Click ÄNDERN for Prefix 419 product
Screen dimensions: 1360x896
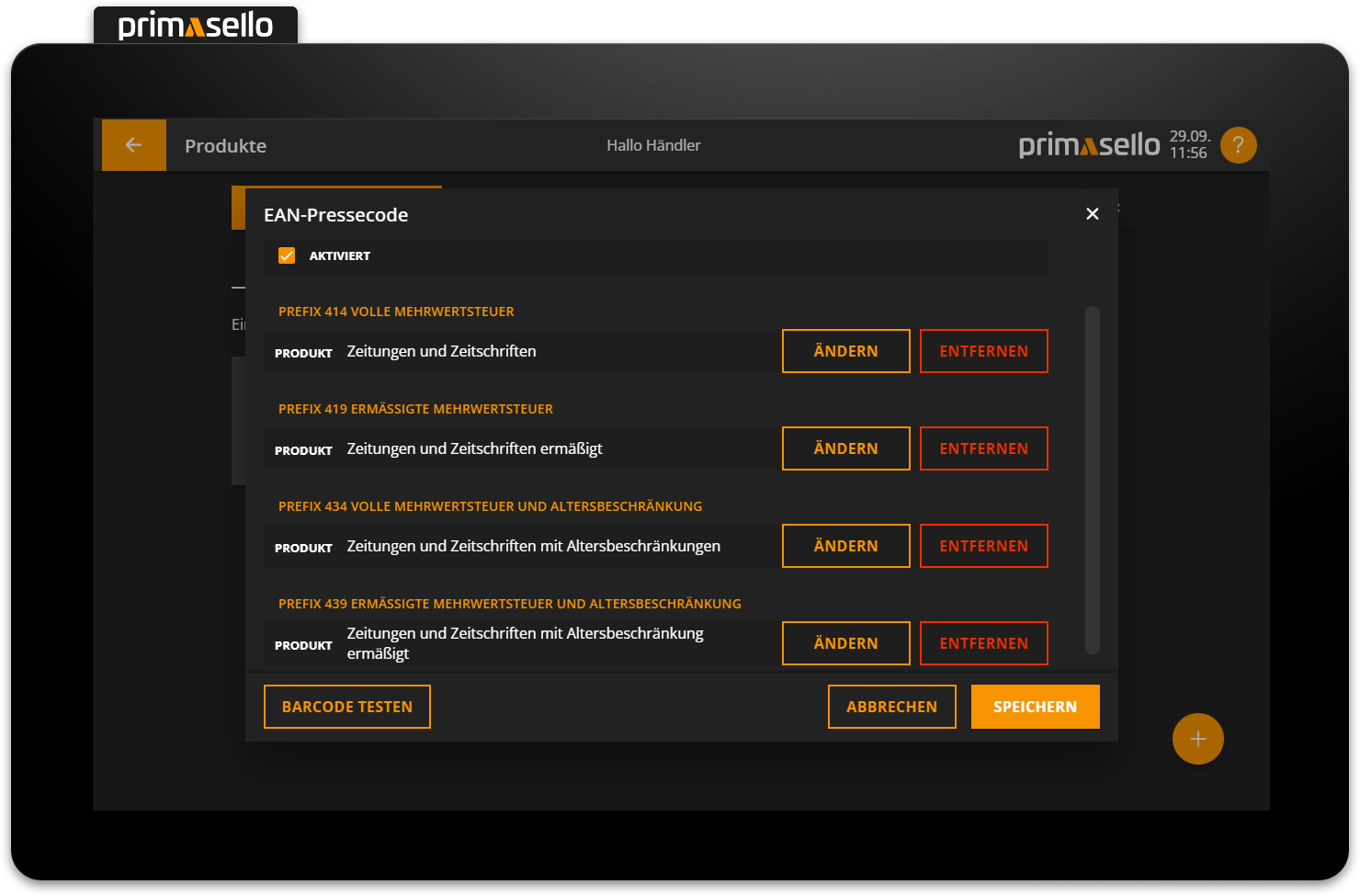845,448
